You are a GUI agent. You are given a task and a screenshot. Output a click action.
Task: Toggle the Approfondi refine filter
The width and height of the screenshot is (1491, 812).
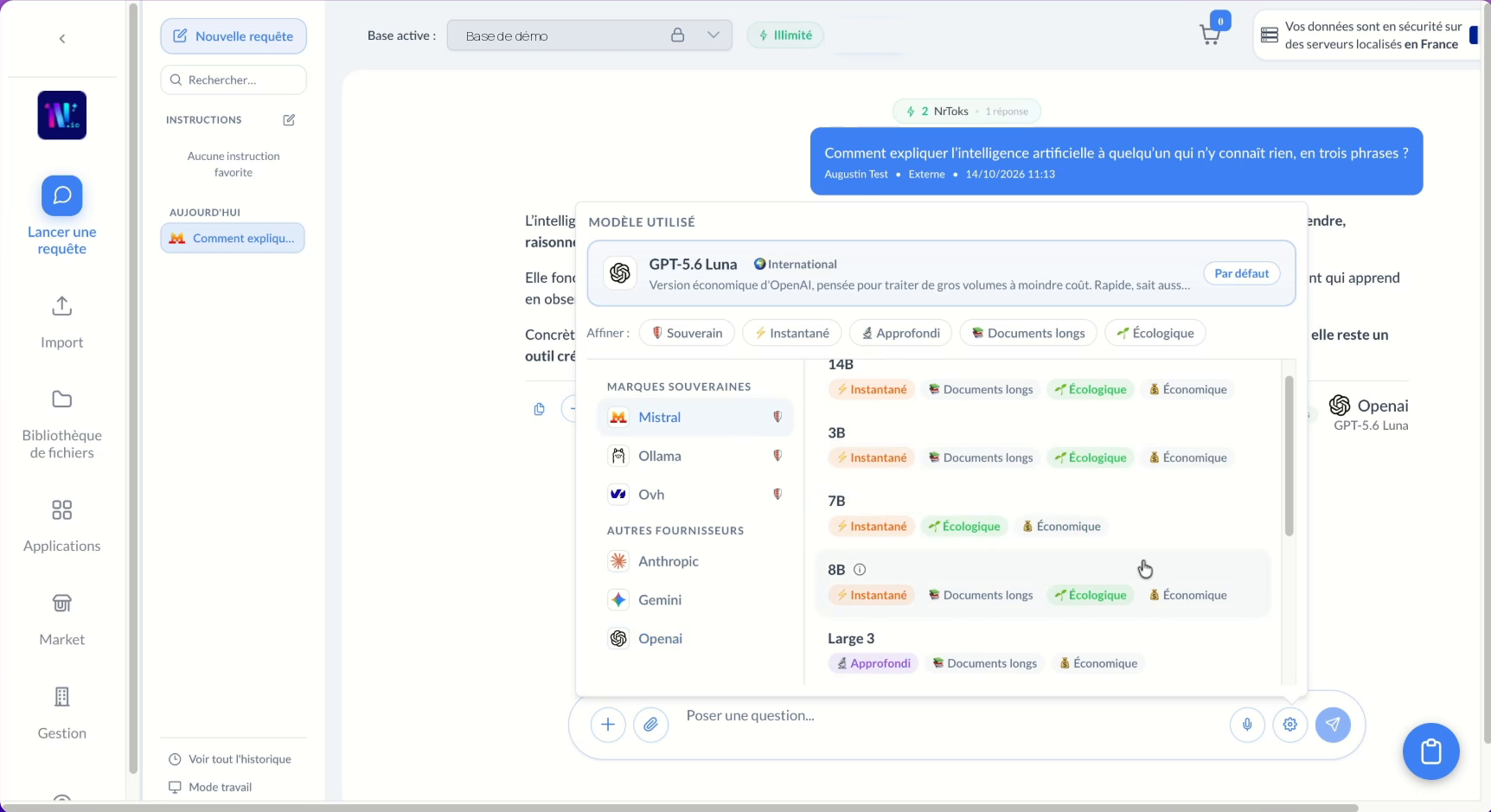(901, 333)
